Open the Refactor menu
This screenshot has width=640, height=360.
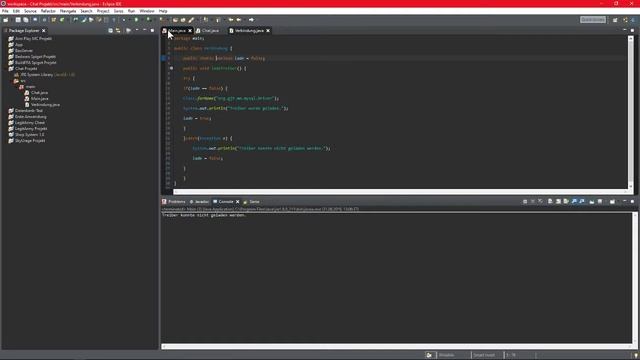click(x=48, y=11)
